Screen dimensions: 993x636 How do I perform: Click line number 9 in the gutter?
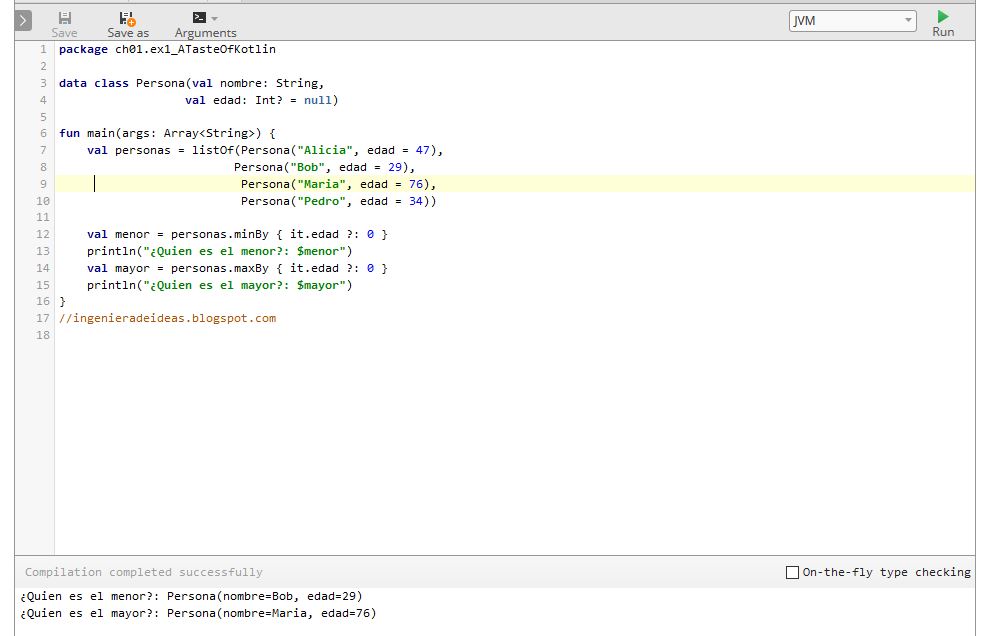click(x=42, y=183)
